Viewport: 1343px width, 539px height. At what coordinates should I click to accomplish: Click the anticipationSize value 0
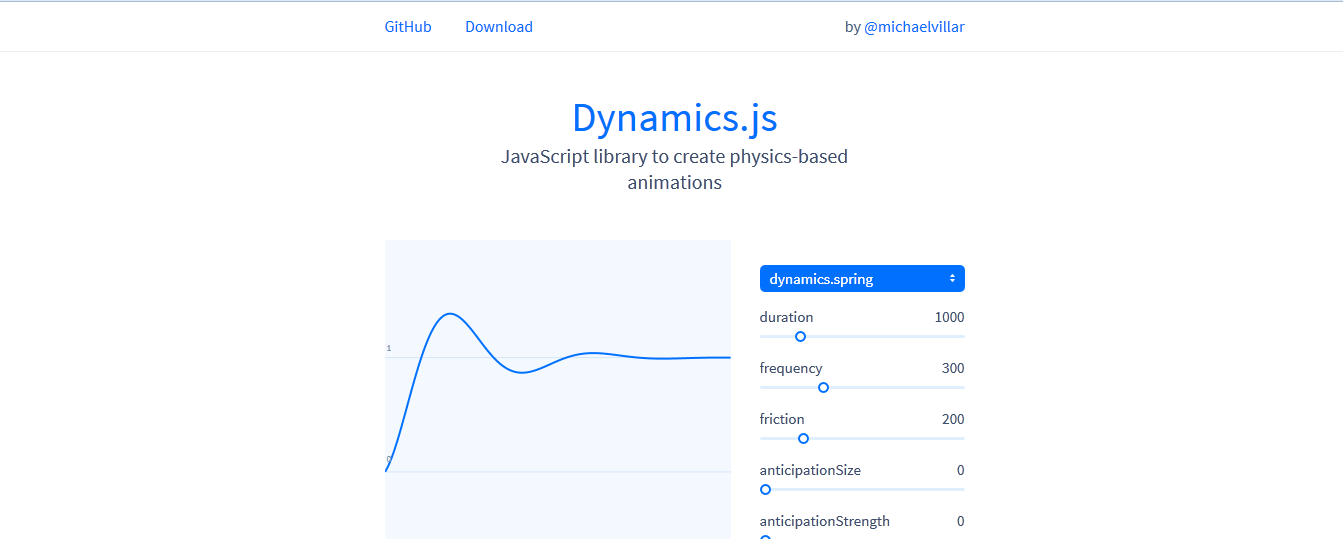coord(960,470)
